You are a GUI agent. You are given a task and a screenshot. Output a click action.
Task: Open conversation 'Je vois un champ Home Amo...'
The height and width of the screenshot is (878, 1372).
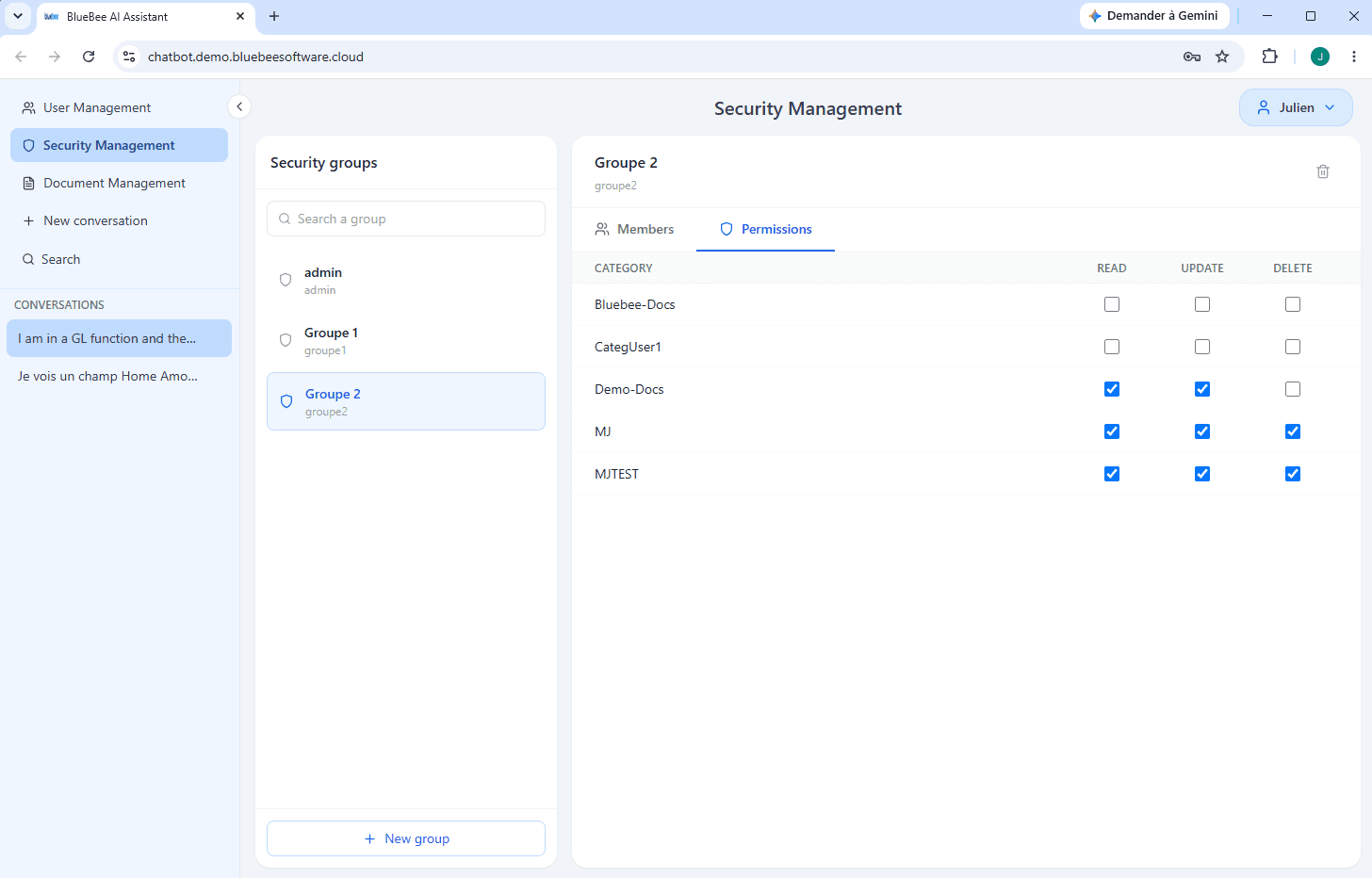(119, 376)
